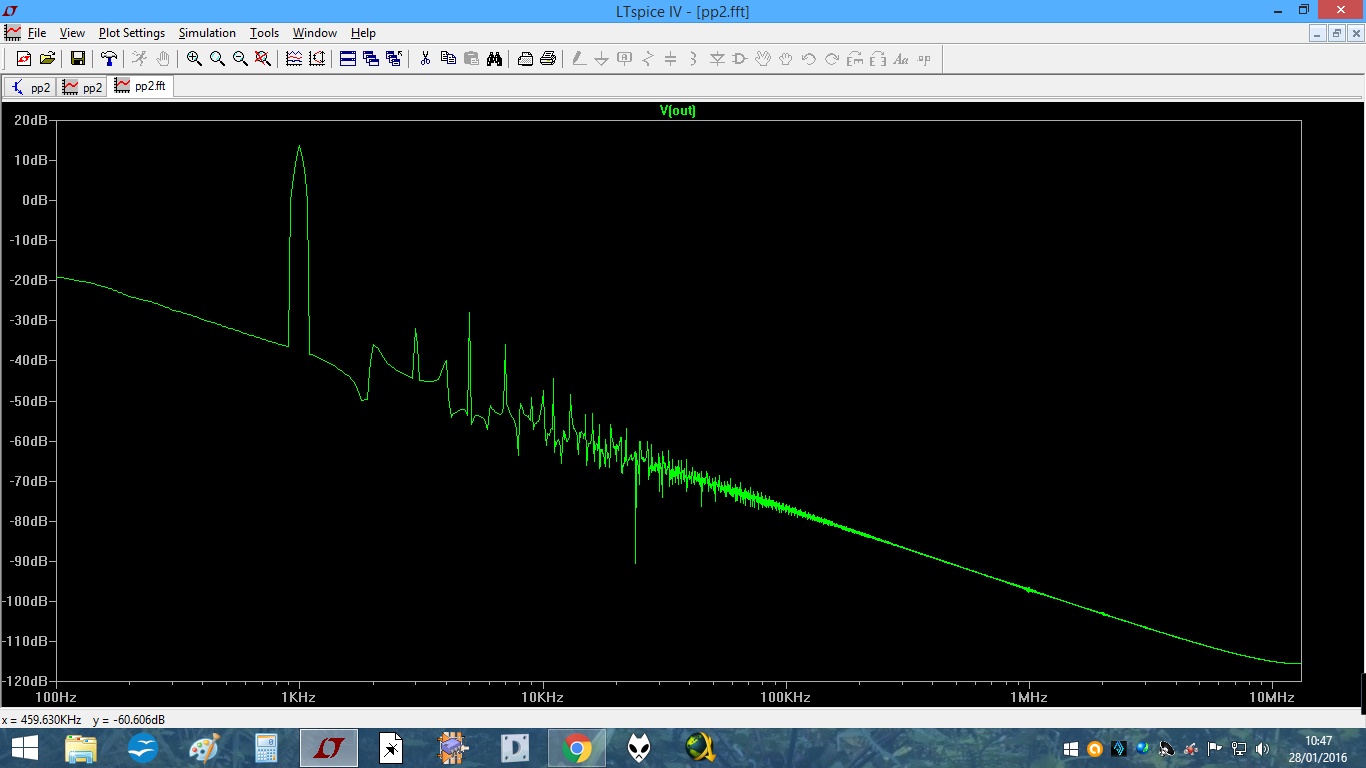Click the 10MHz horizontal axis label
1366x768 pixels.
[1272, 697]
